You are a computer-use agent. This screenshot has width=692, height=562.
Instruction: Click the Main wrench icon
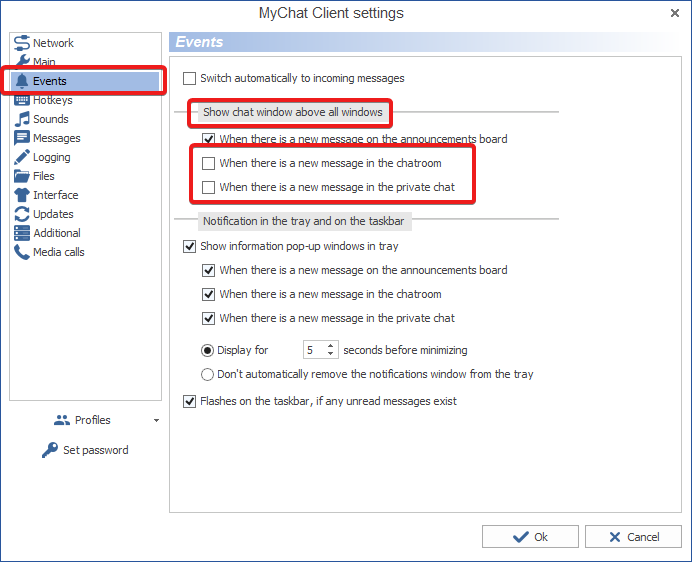click(x=22, y=61)
